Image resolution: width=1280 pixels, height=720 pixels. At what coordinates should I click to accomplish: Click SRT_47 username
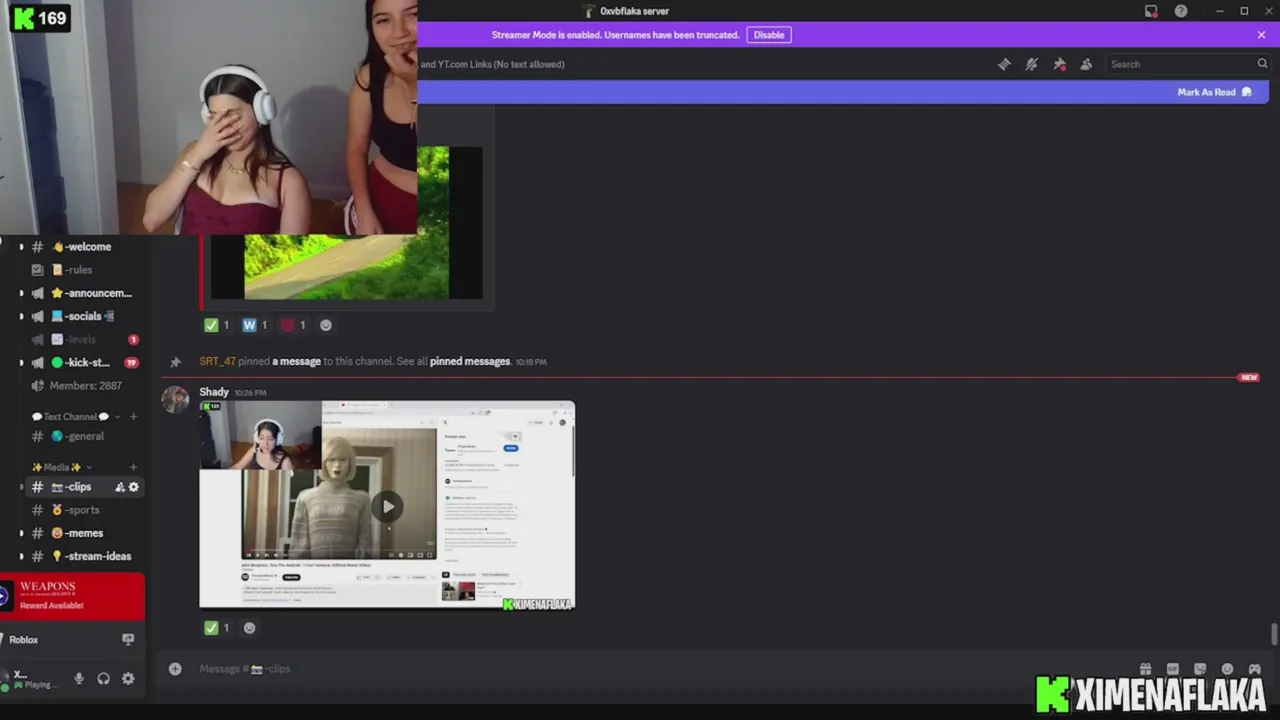tap(217, 361)
